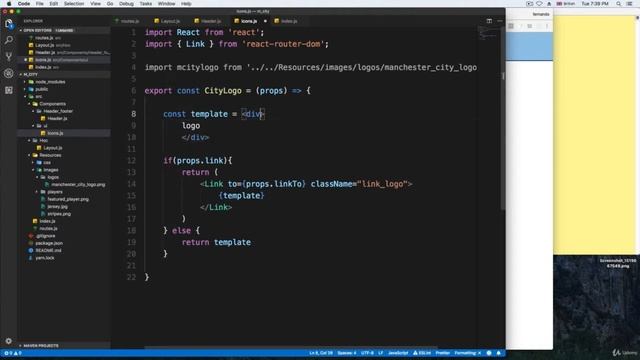Open the Manage gear in the activity bar
The image size is (640, 360).
pos(9,341)
